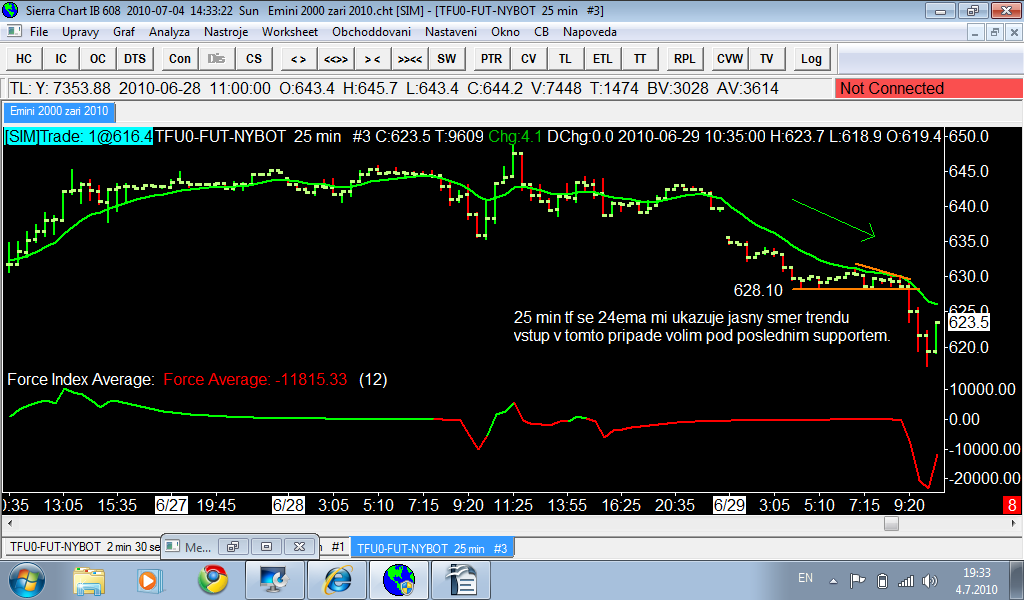Screen dimensions: 1024x600
Task: Click the [SIM]Trade: 1@616.4 position label
Action: coord(78,136)
